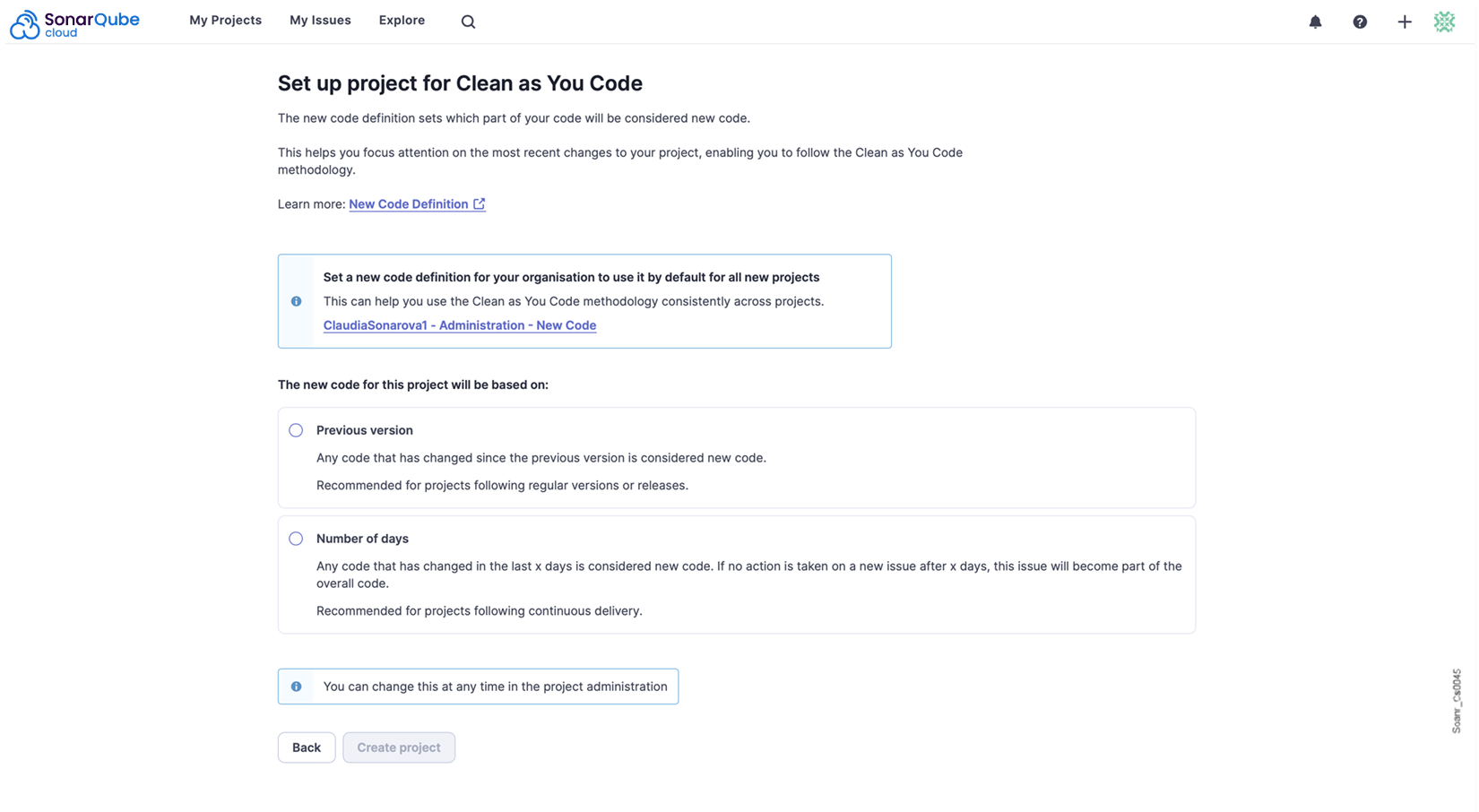
Task: Click external link icon beside New Code Definition
Action: tap(480, 204)
